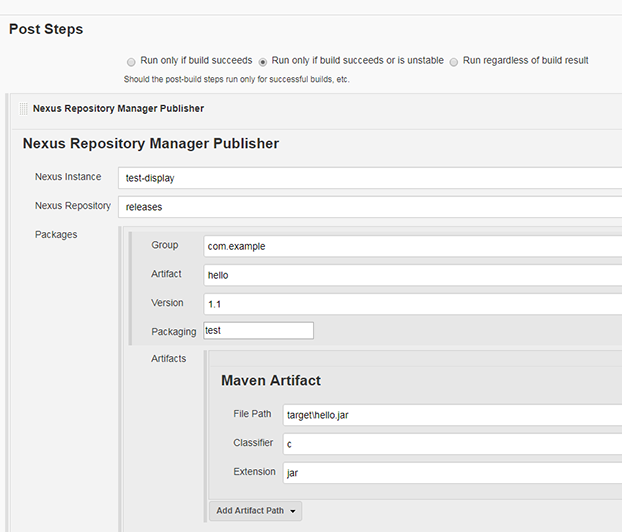Click the File Path field with target\hello.jar

452,415
